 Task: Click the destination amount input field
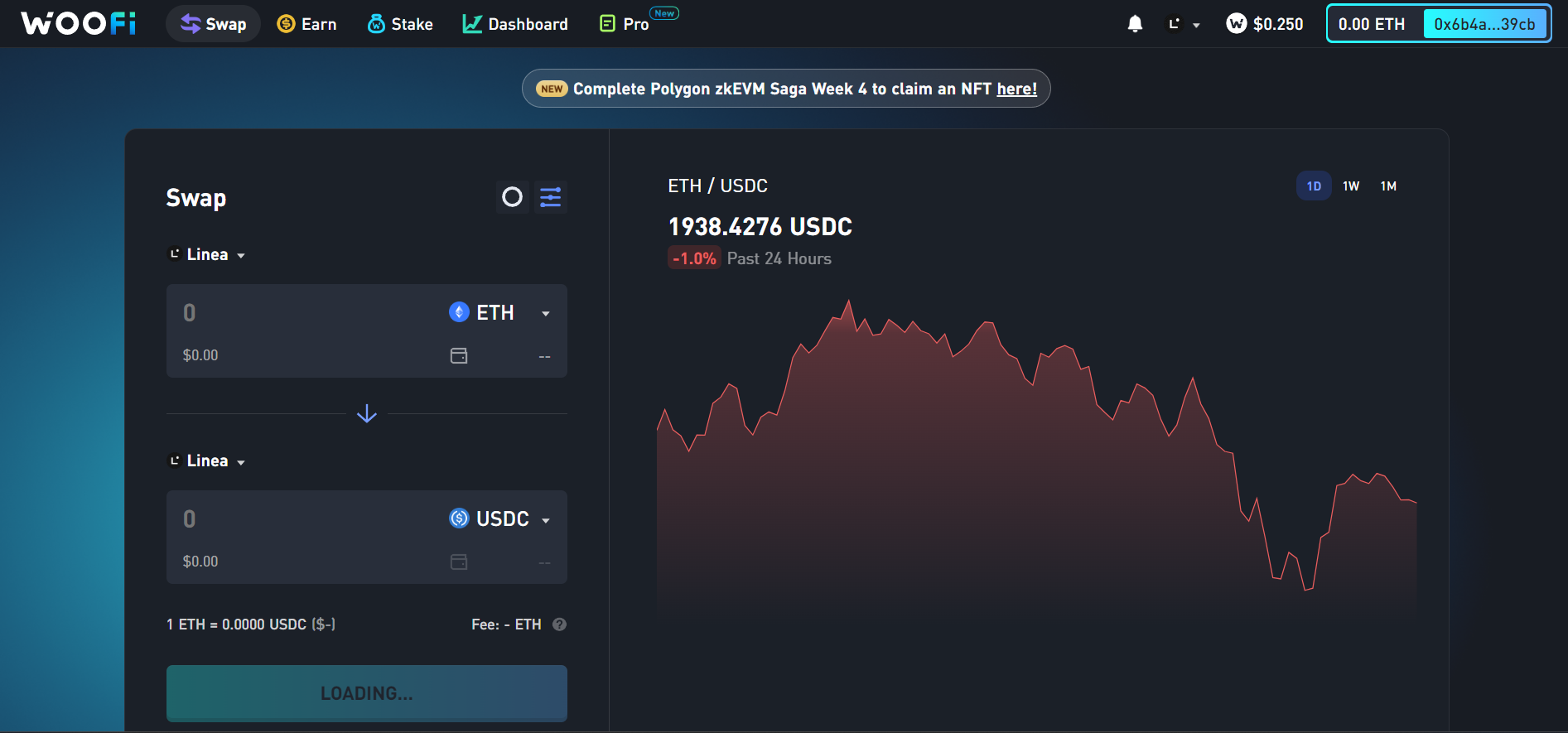point(306,518)
